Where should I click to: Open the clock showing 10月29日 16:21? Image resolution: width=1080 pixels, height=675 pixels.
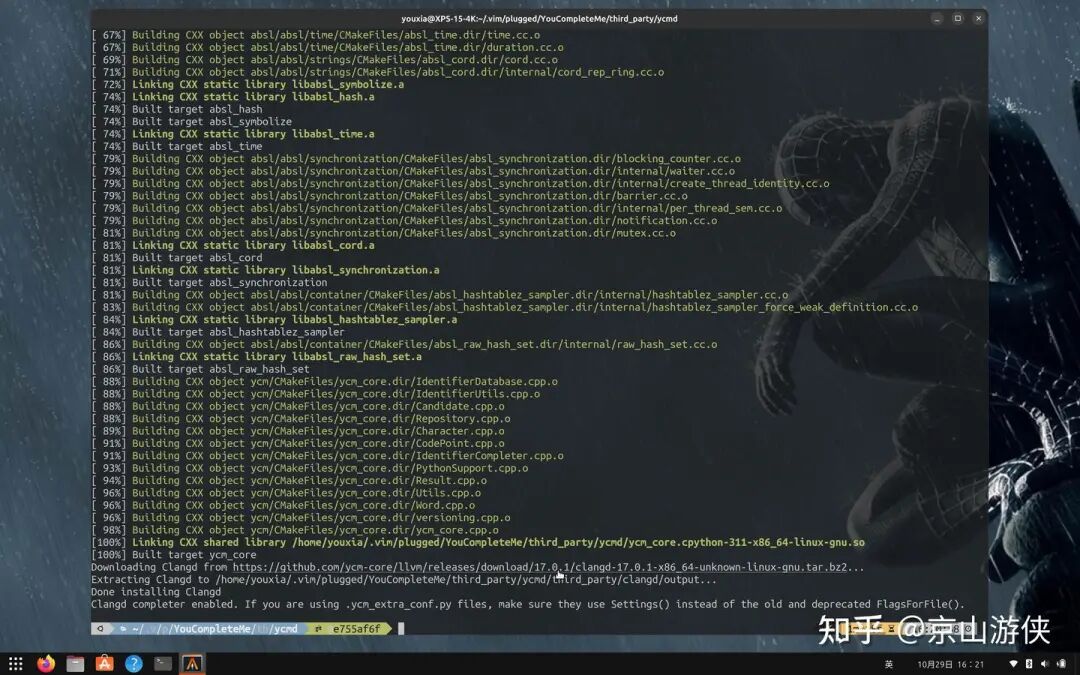(951, 665)
